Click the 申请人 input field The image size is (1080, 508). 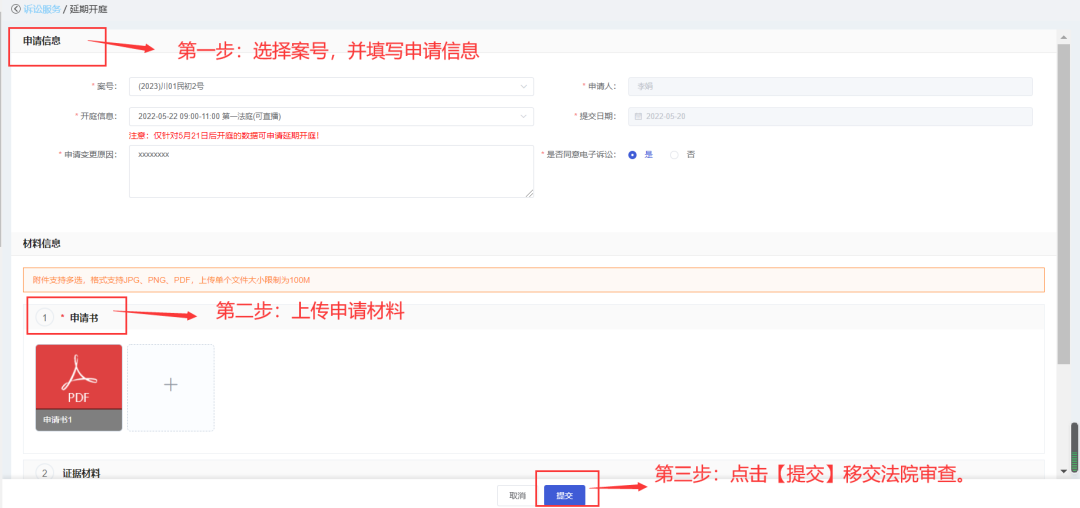click(830, 86)
